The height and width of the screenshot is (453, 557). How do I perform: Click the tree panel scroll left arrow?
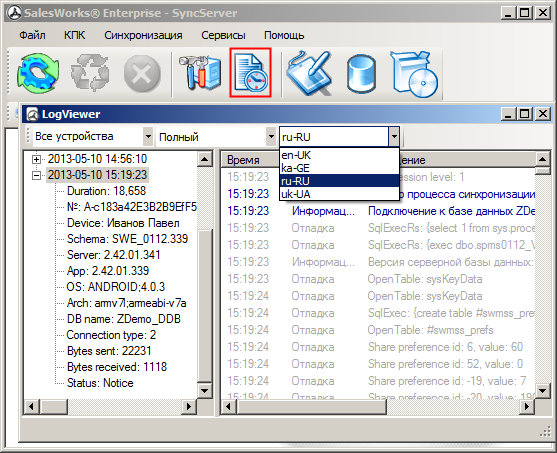coord(32,406)
